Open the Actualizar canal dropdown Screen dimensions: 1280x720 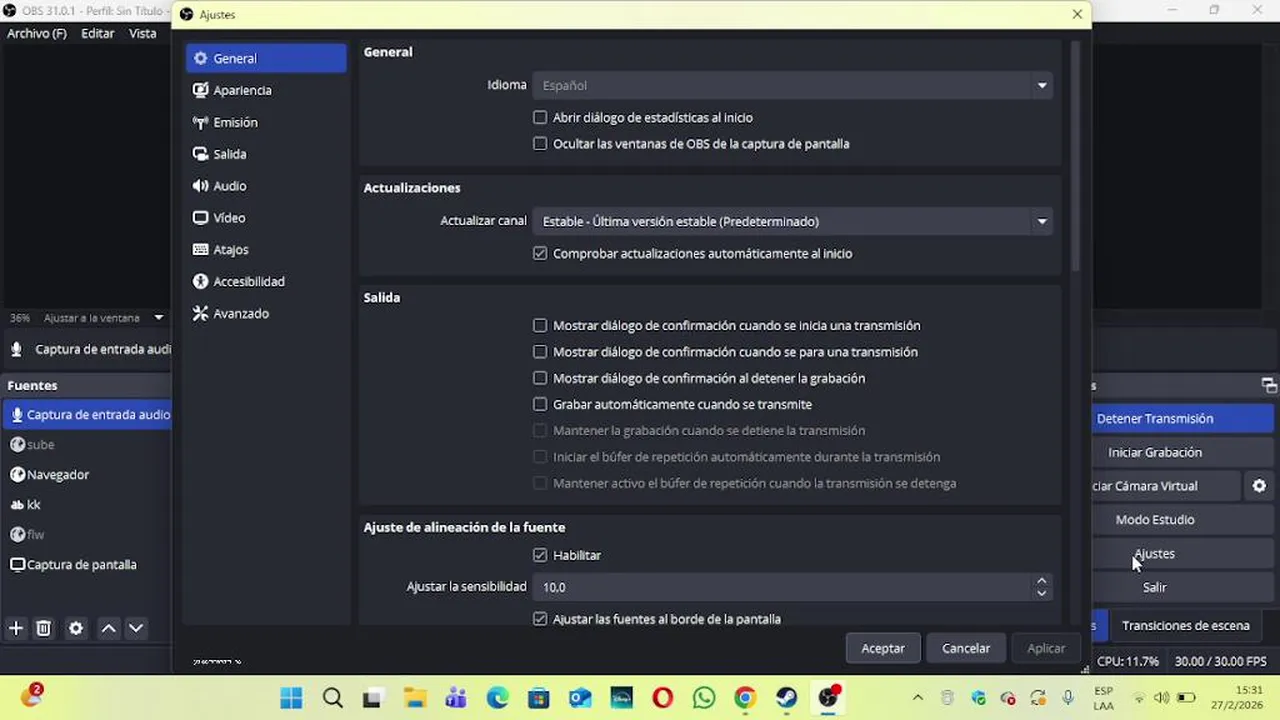(792, 221)
